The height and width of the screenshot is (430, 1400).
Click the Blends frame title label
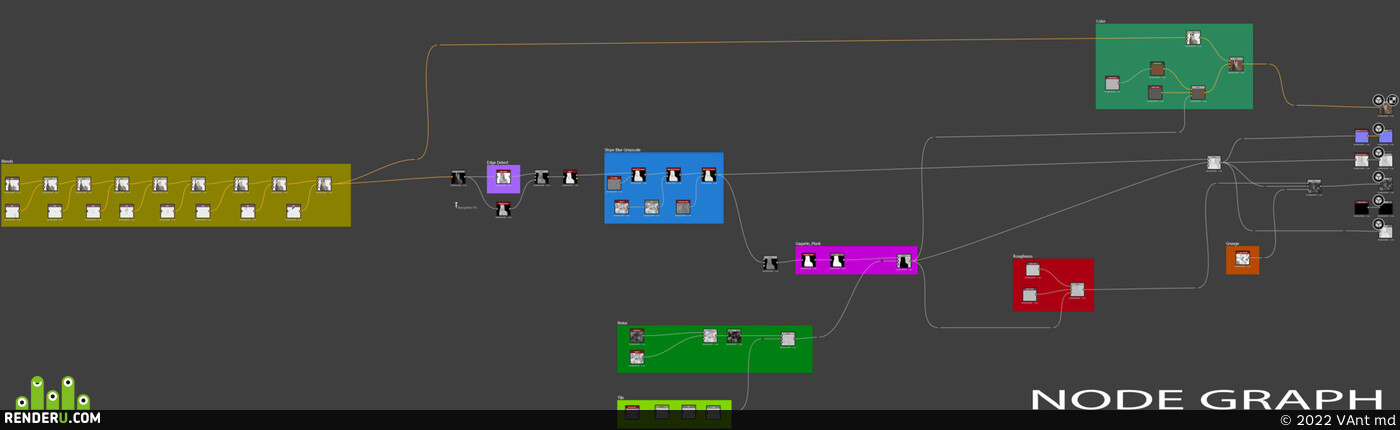pyautogui.click(x=7, y=161)
